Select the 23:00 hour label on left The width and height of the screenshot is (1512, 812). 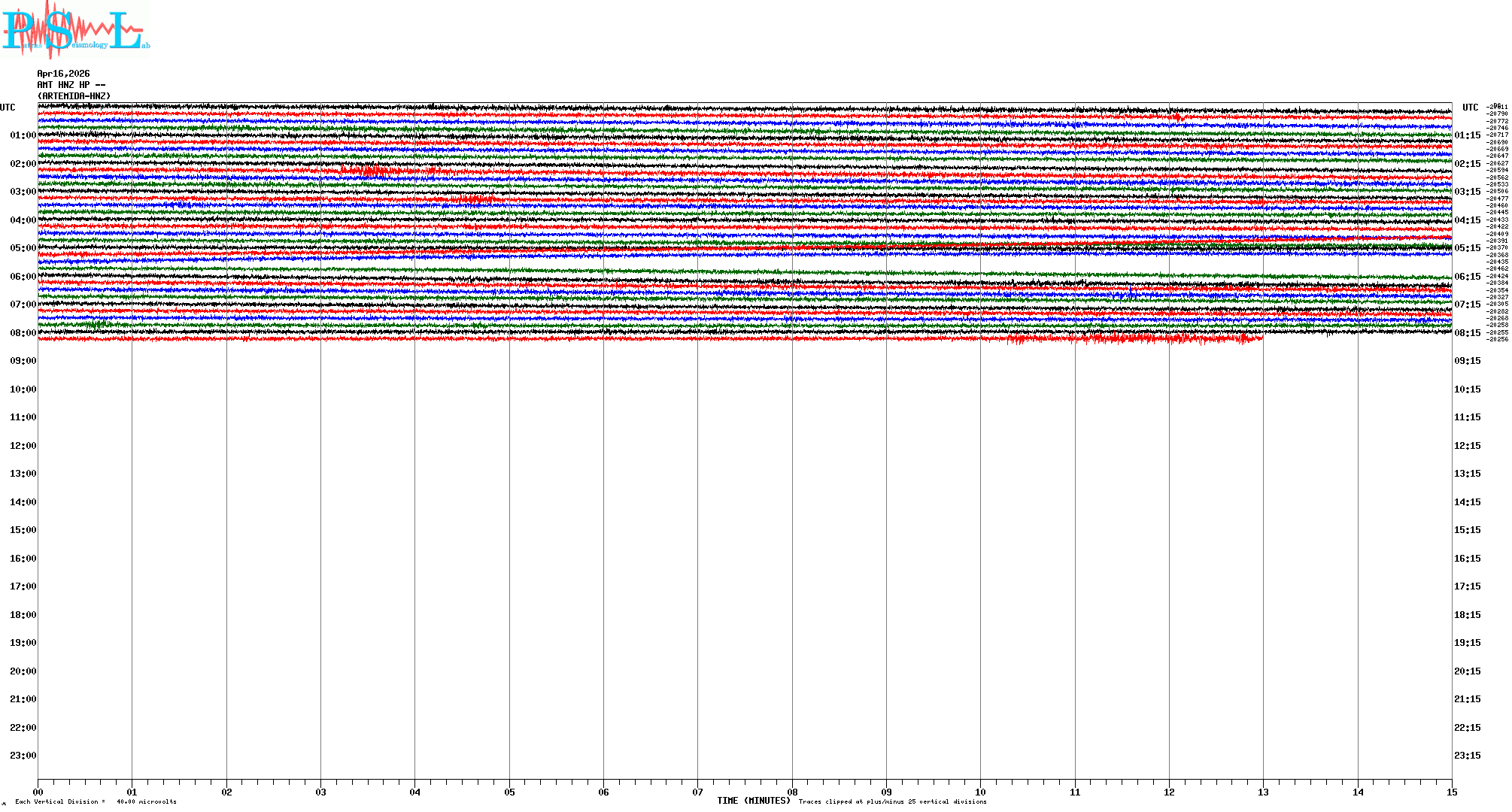click(x=23, y=756)
